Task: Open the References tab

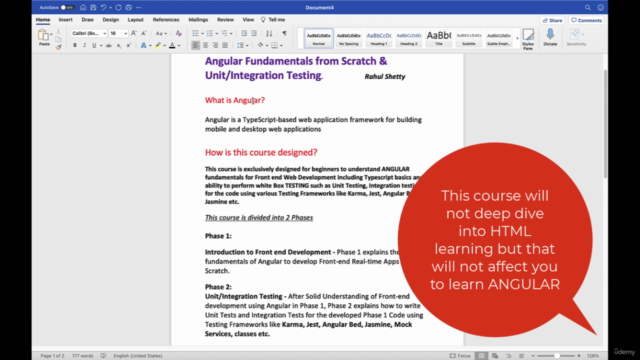Action: tap(166, 20)
